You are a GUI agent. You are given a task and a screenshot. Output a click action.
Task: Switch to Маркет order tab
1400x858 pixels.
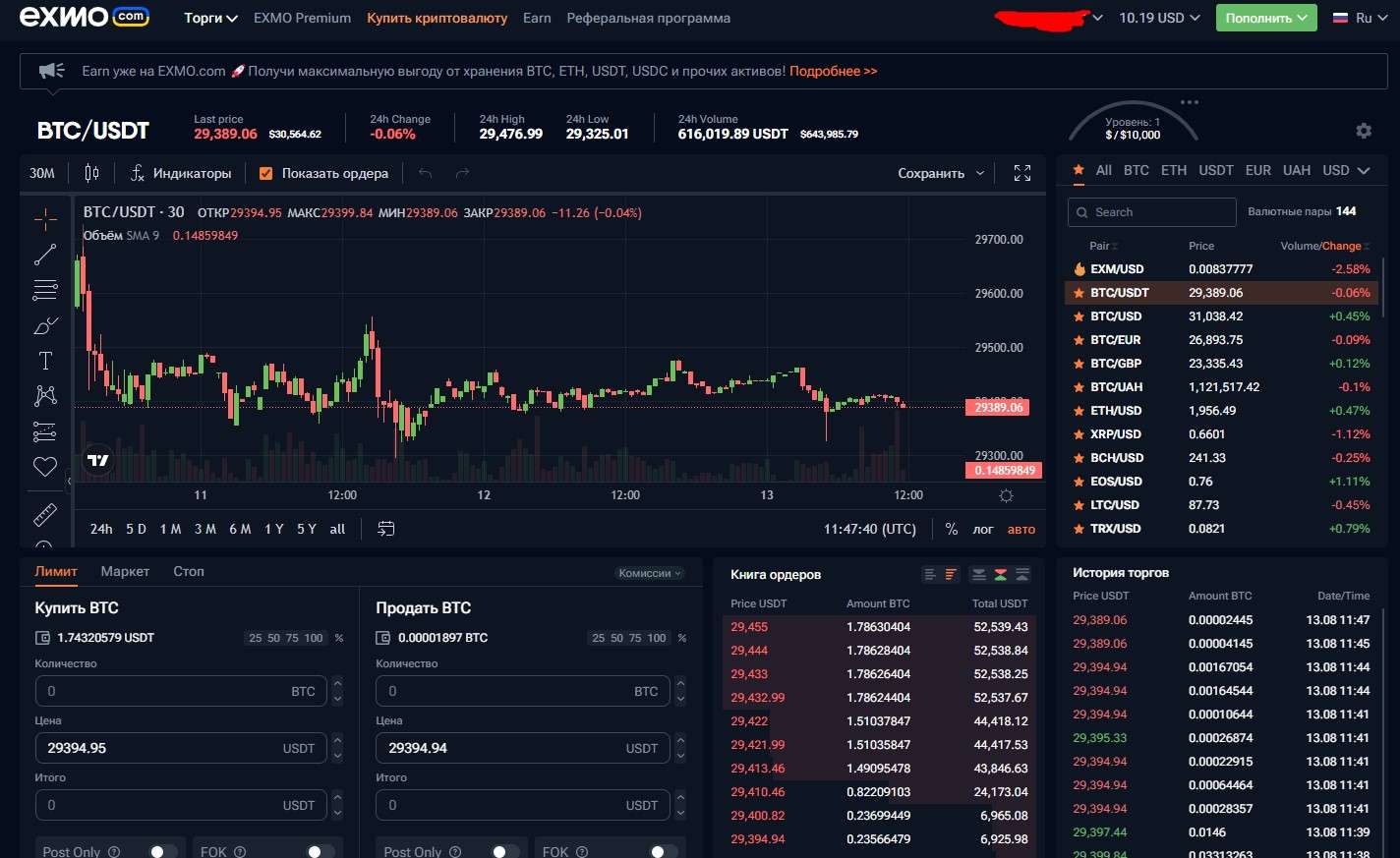click(125, 571)
